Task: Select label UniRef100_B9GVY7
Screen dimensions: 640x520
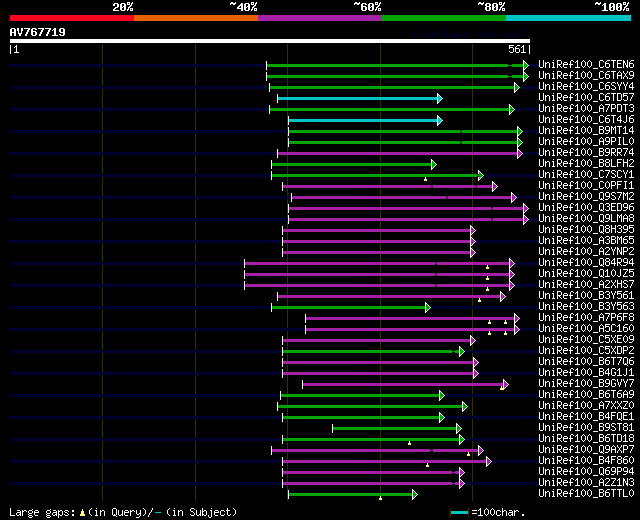Action: (586, 384)
